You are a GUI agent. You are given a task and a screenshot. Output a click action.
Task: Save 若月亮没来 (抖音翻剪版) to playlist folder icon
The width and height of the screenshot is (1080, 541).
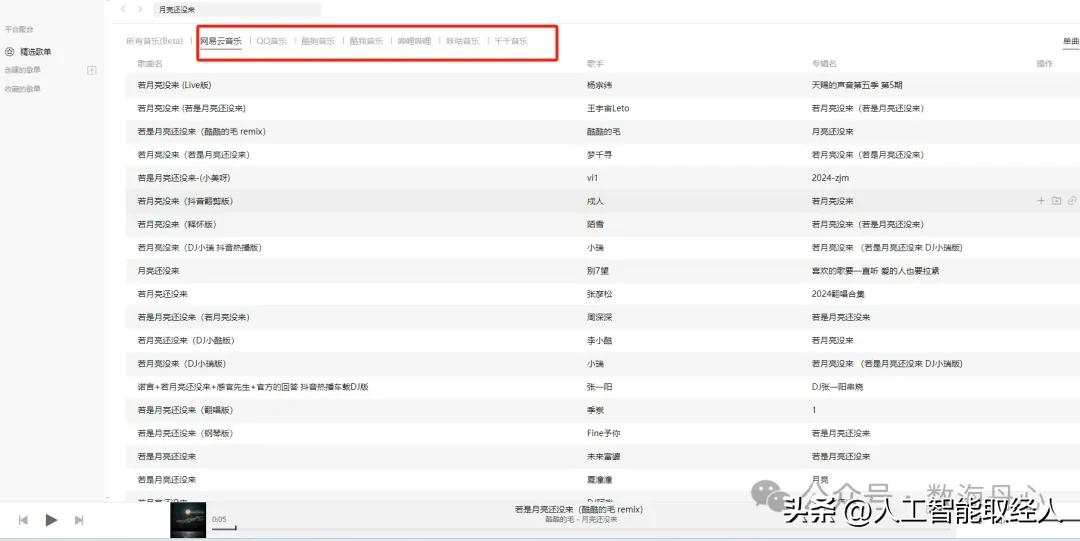(x=1057, y=201)
